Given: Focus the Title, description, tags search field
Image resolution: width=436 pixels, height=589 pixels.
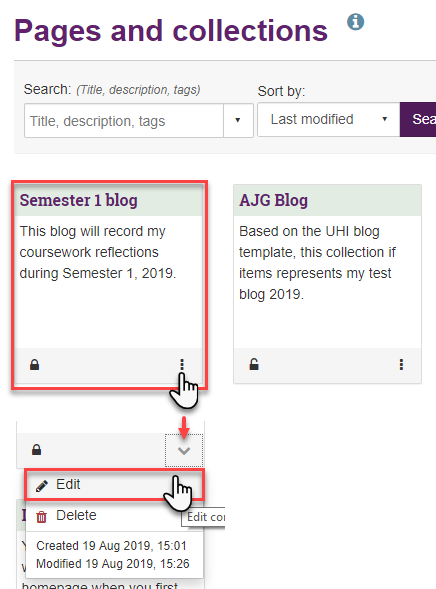Looking at the screenshot, I should (124, 121).
